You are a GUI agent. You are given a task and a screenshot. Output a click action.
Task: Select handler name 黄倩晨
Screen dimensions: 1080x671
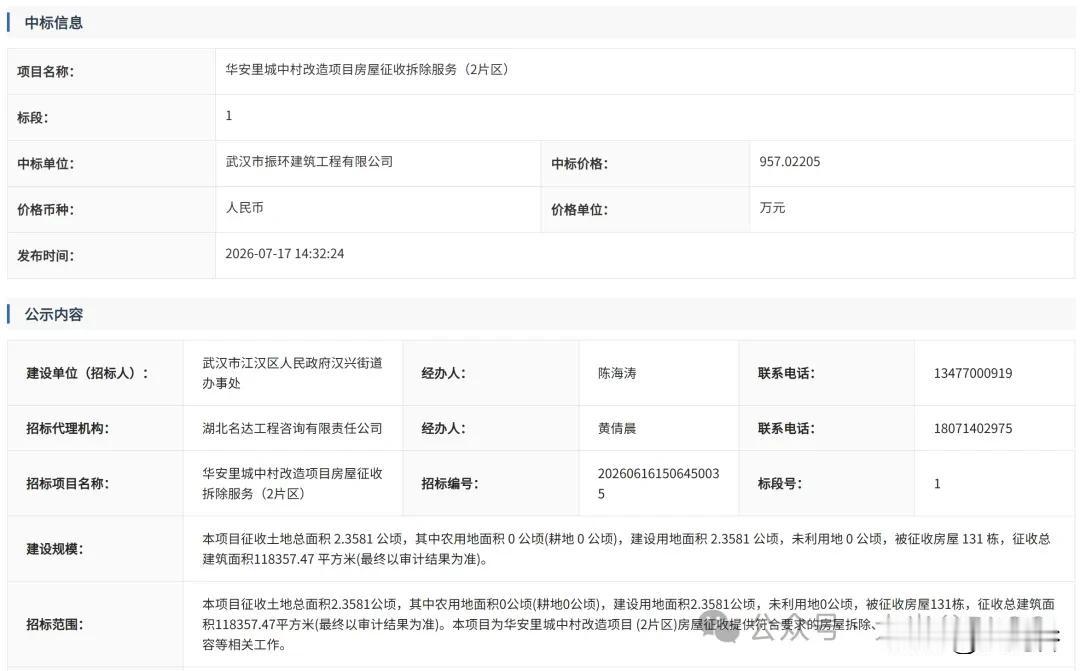click(617, 429)
